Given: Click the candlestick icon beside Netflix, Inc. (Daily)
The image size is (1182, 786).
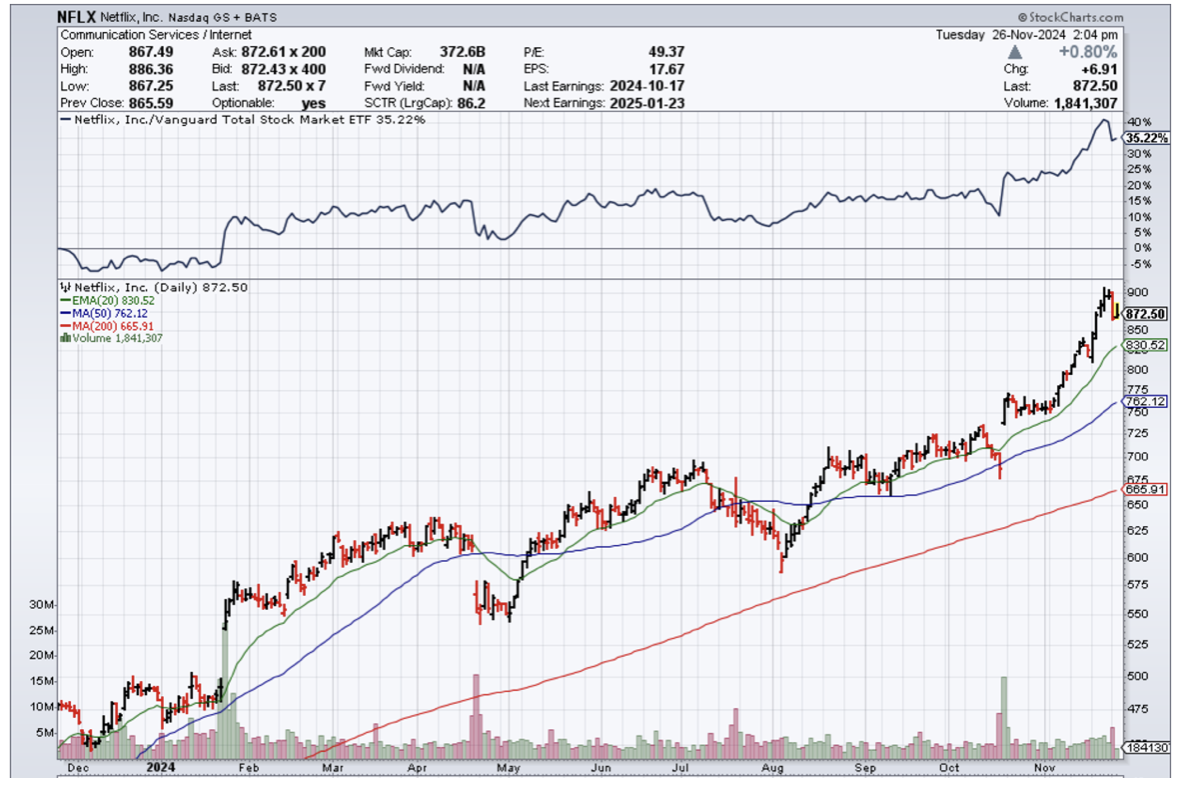Looking at the screenshot, I should [66, 288].
